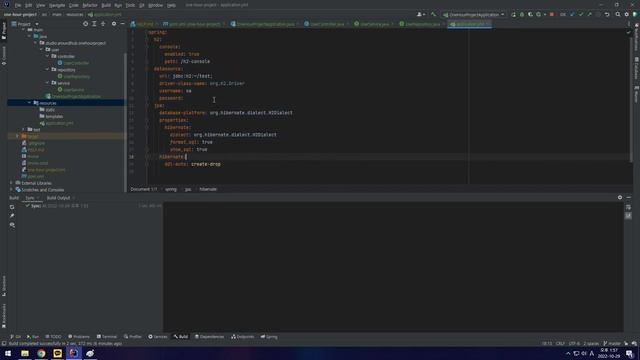Screen dimensions: 640x360
Task: Collapse the resources folder node
Action: (29, 103)
